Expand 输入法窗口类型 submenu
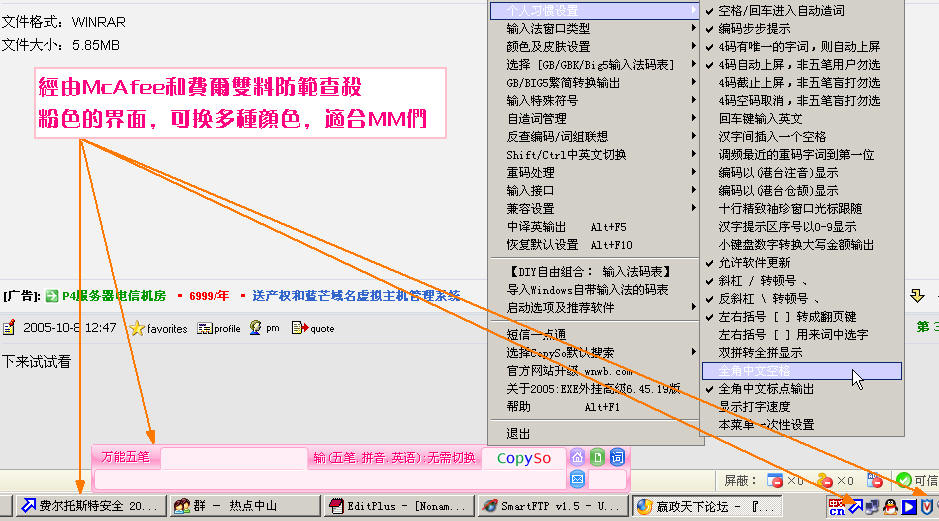The image size is (939, 521). [x=595, y=29]
